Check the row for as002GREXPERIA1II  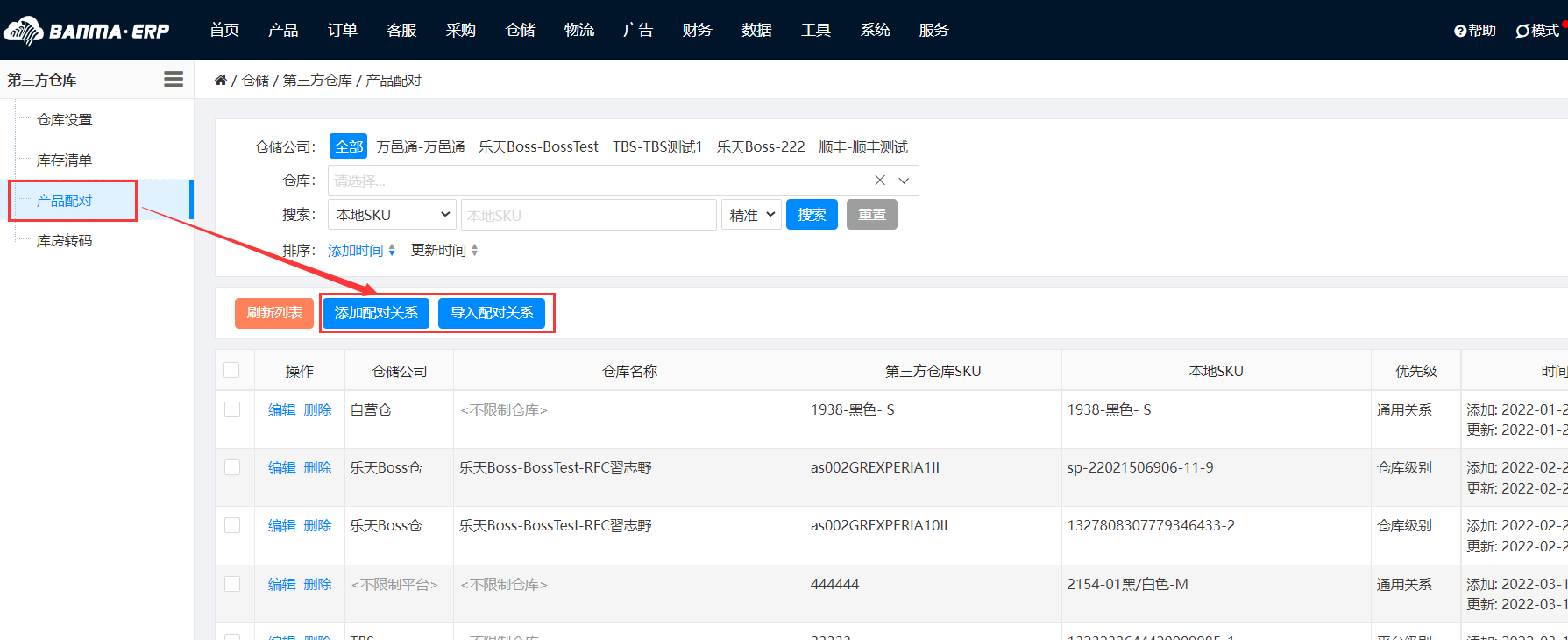232,467
